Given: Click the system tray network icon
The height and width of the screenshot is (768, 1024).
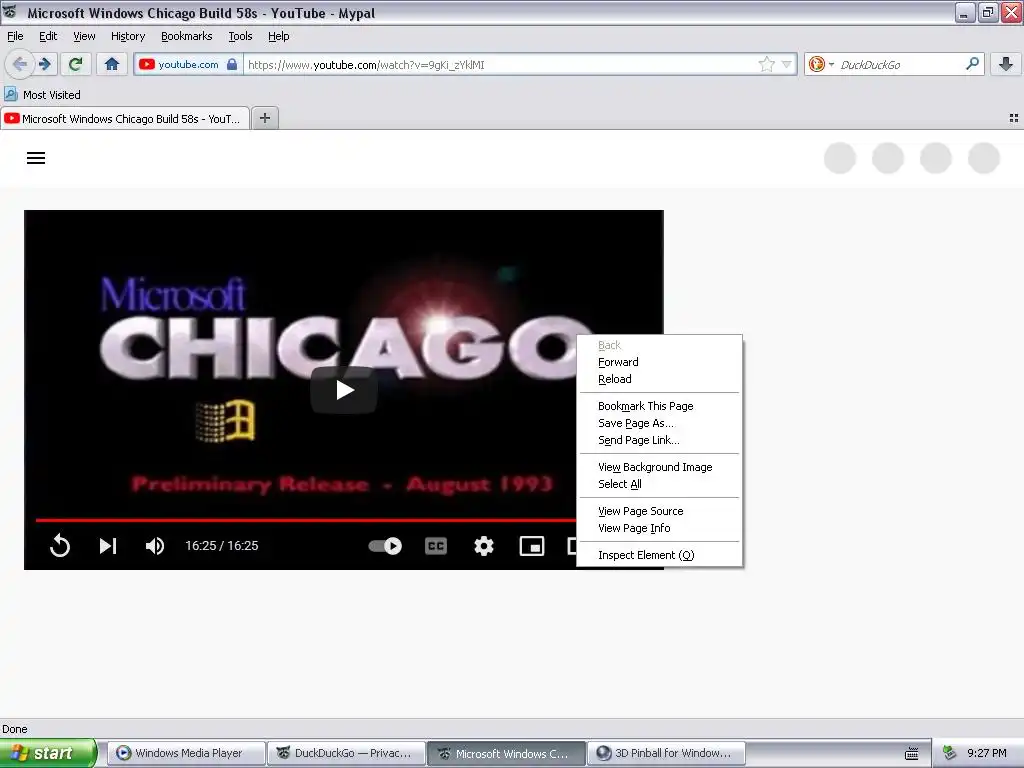Looking at the screenshot, I should point(950,753).
